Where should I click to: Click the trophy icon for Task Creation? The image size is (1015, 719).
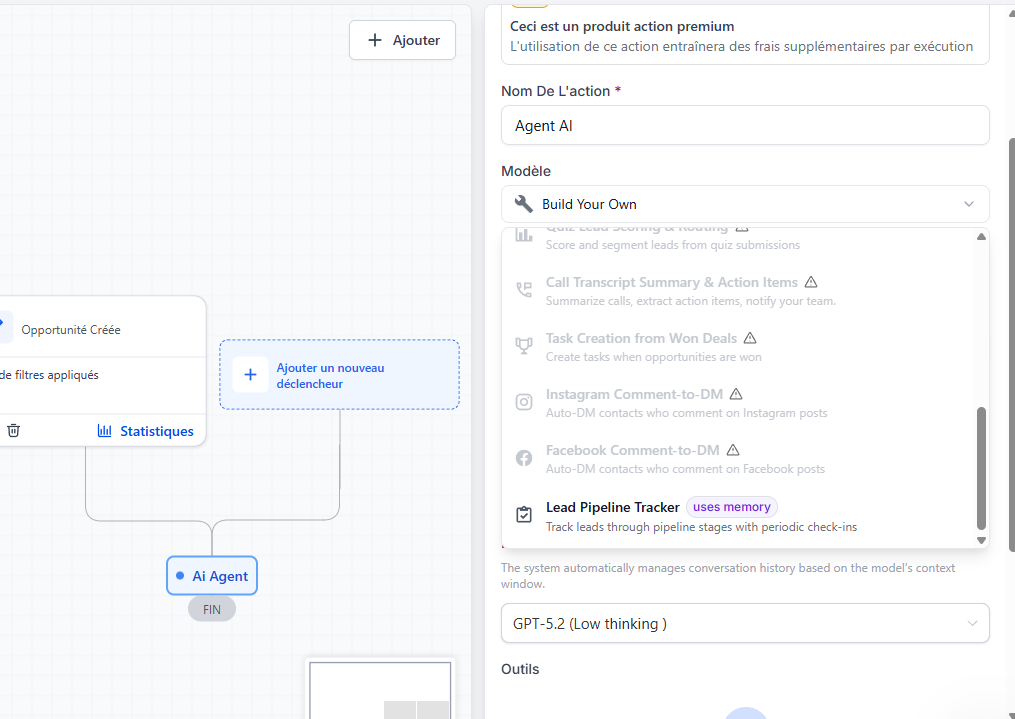pos(524,346)
